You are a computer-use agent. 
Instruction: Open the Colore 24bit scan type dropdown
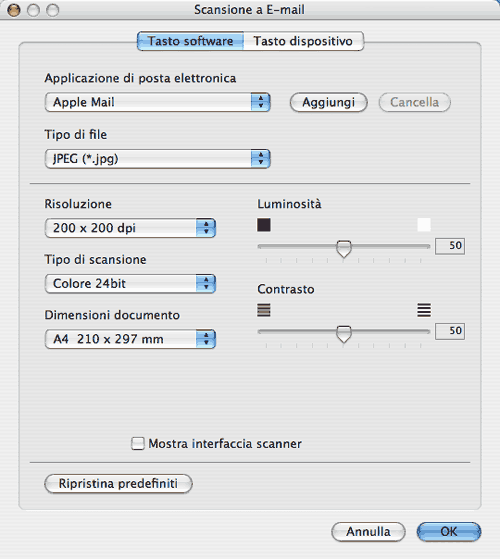[130, 284]
